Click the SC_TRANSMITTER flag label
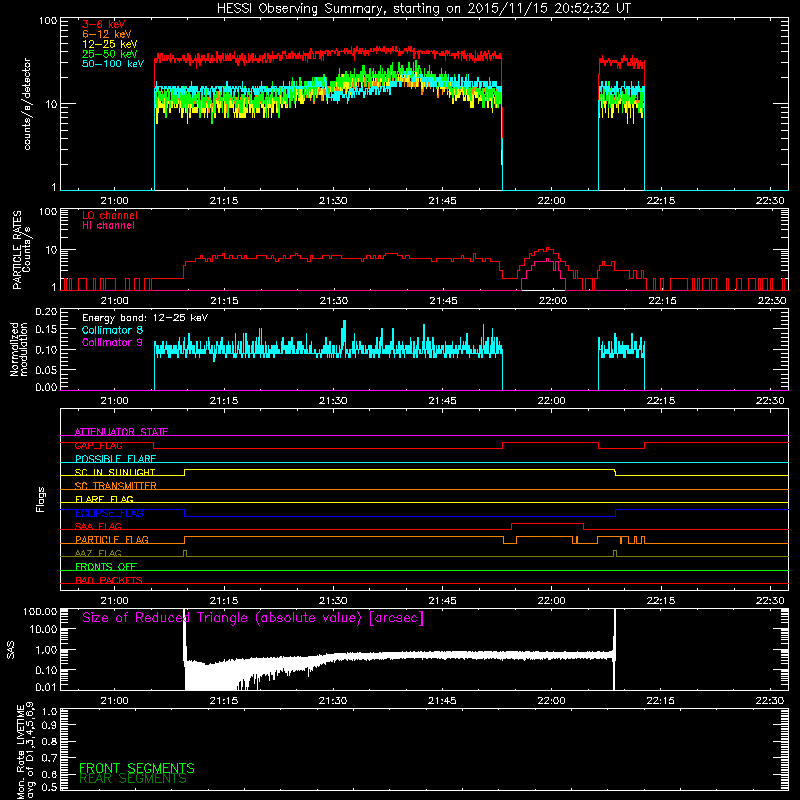Screen dimensions: 800x800 point(116,486)
